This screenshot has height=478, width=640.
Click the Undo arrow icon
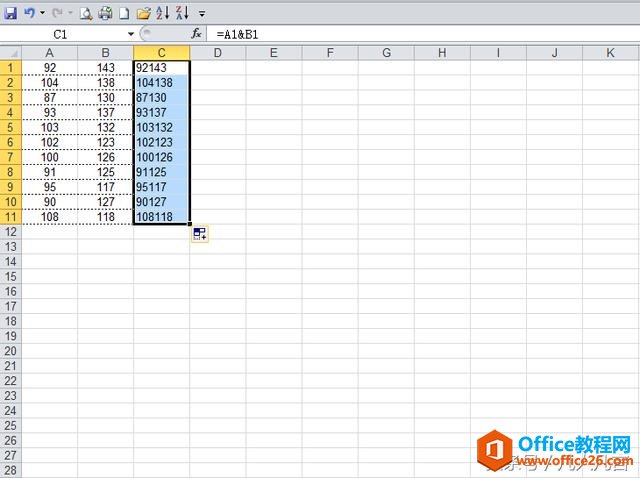click(x=30, y=13)
